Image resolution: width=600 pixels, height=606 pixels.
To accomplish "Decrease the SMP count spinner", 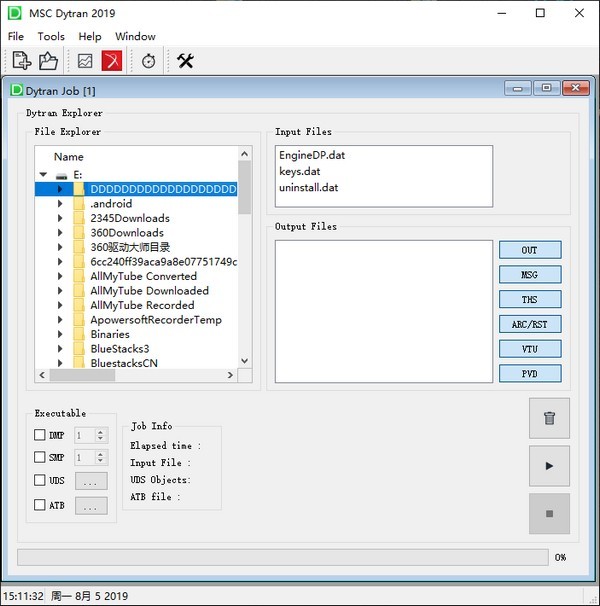I will (101, 461).
